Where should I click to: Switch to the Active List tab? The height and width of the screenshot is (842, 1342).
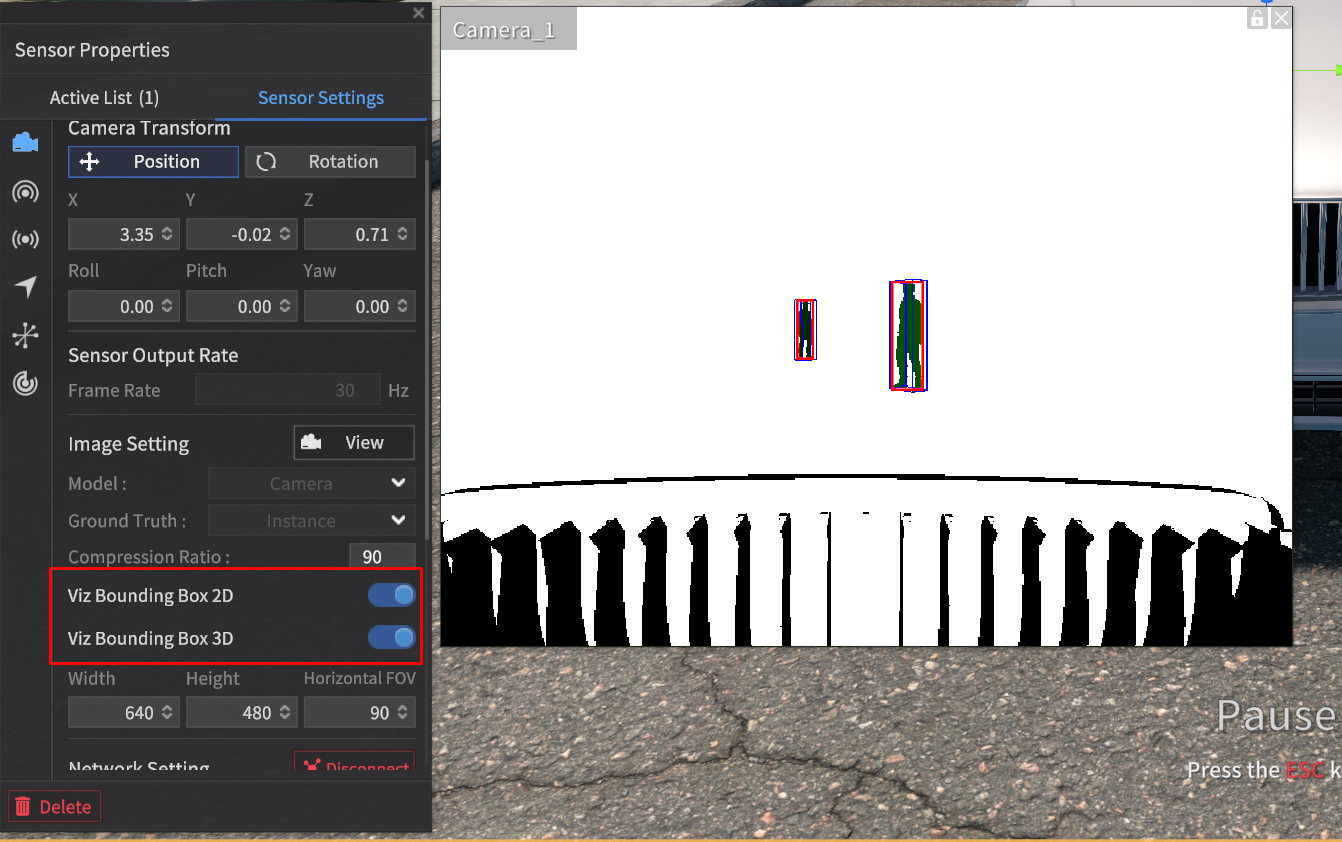pos(104,98)
